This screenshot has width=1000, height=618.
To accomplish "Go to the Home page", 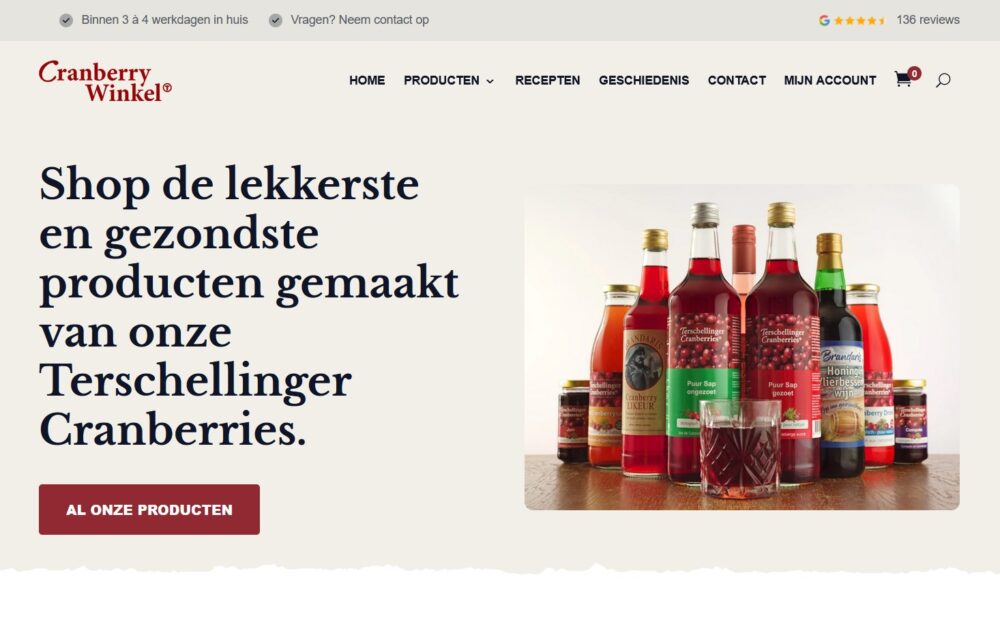I will (367, 80).
